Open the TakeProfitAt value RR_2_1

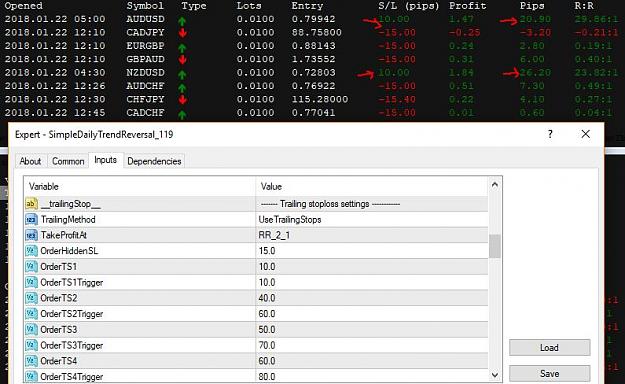[x=274, y=235]
